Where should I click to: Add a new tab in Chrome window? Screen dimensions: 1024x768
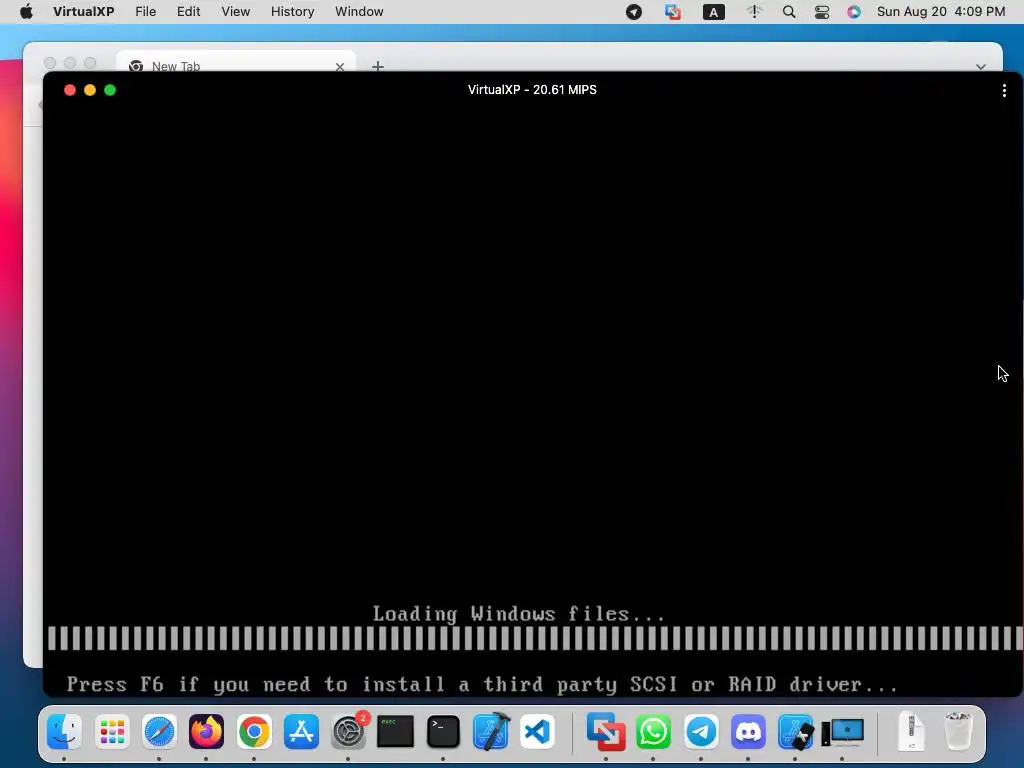377,67
